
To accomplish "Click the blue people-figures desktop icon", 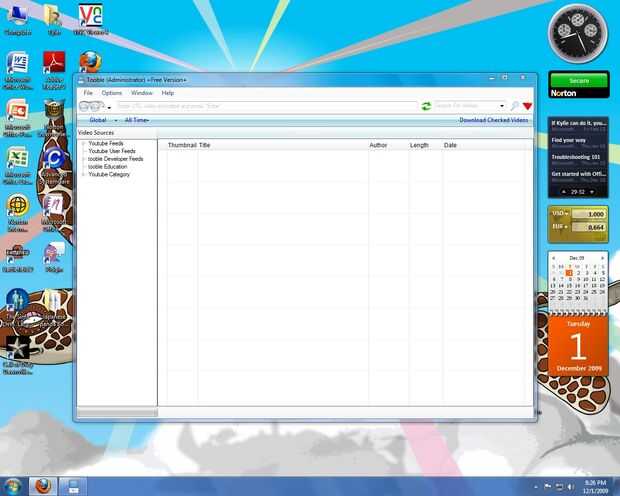I will click(18, 308).
